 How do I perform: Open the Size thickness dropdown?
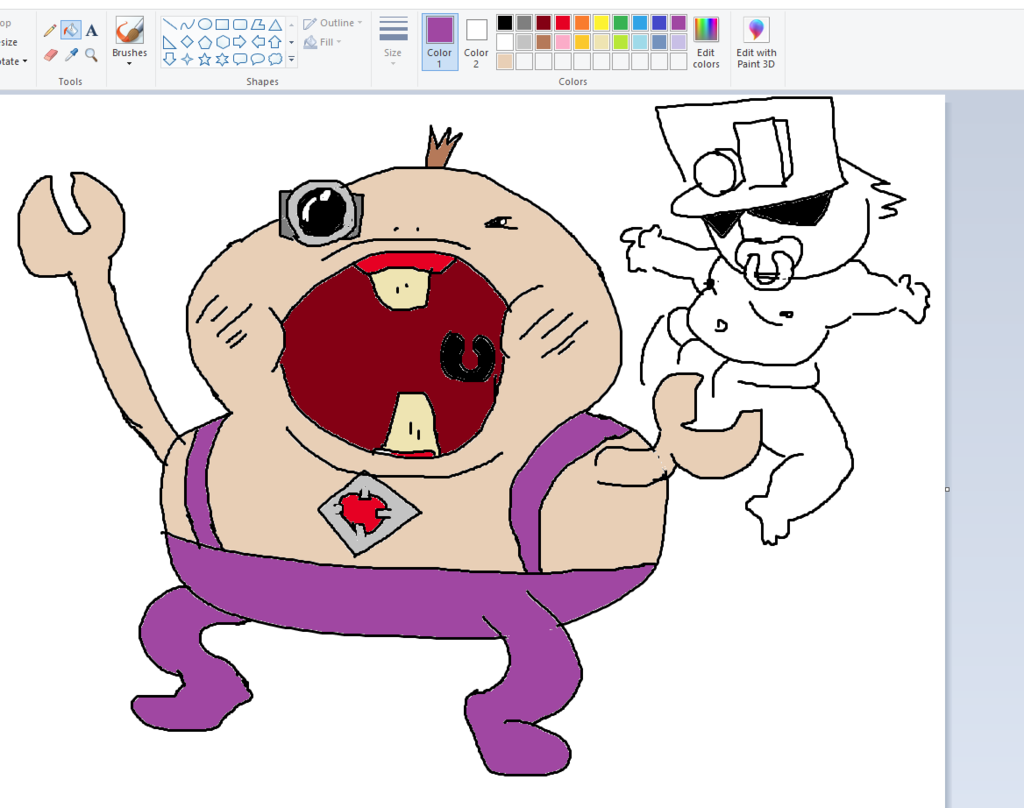[x=393, y=40]
